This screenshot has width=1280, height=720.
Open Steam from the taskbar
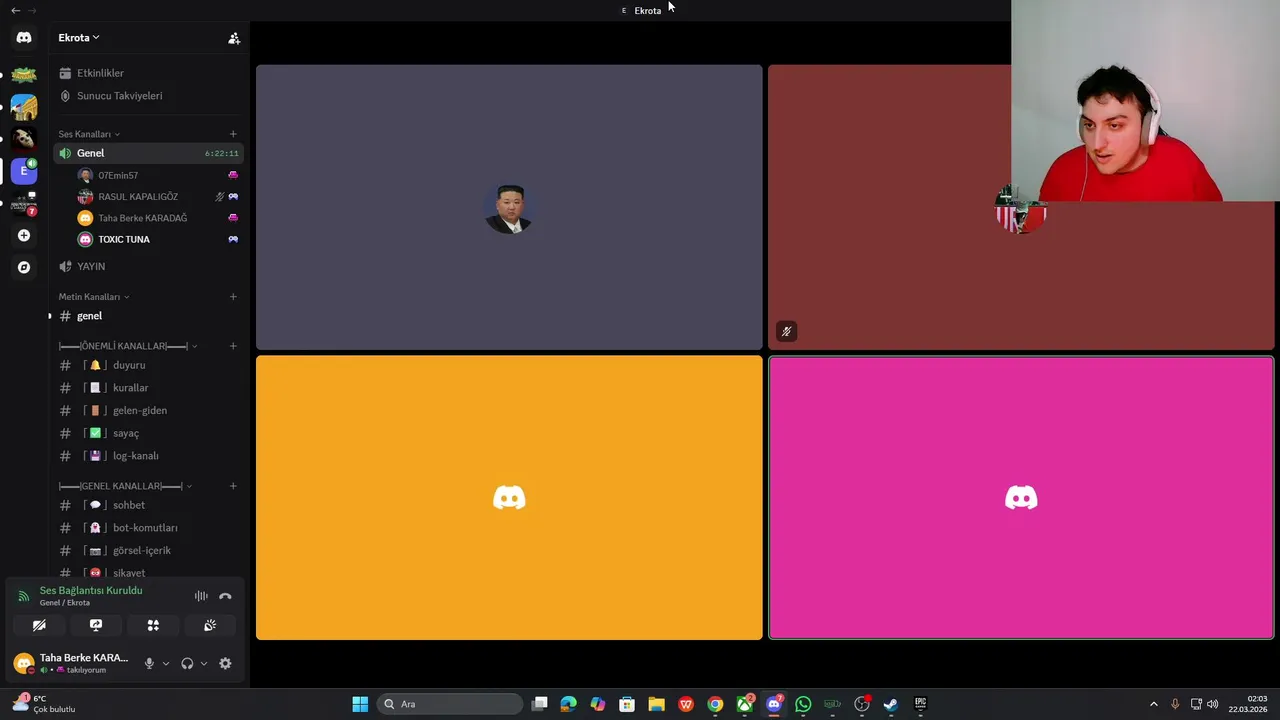(x=890, y=704)
